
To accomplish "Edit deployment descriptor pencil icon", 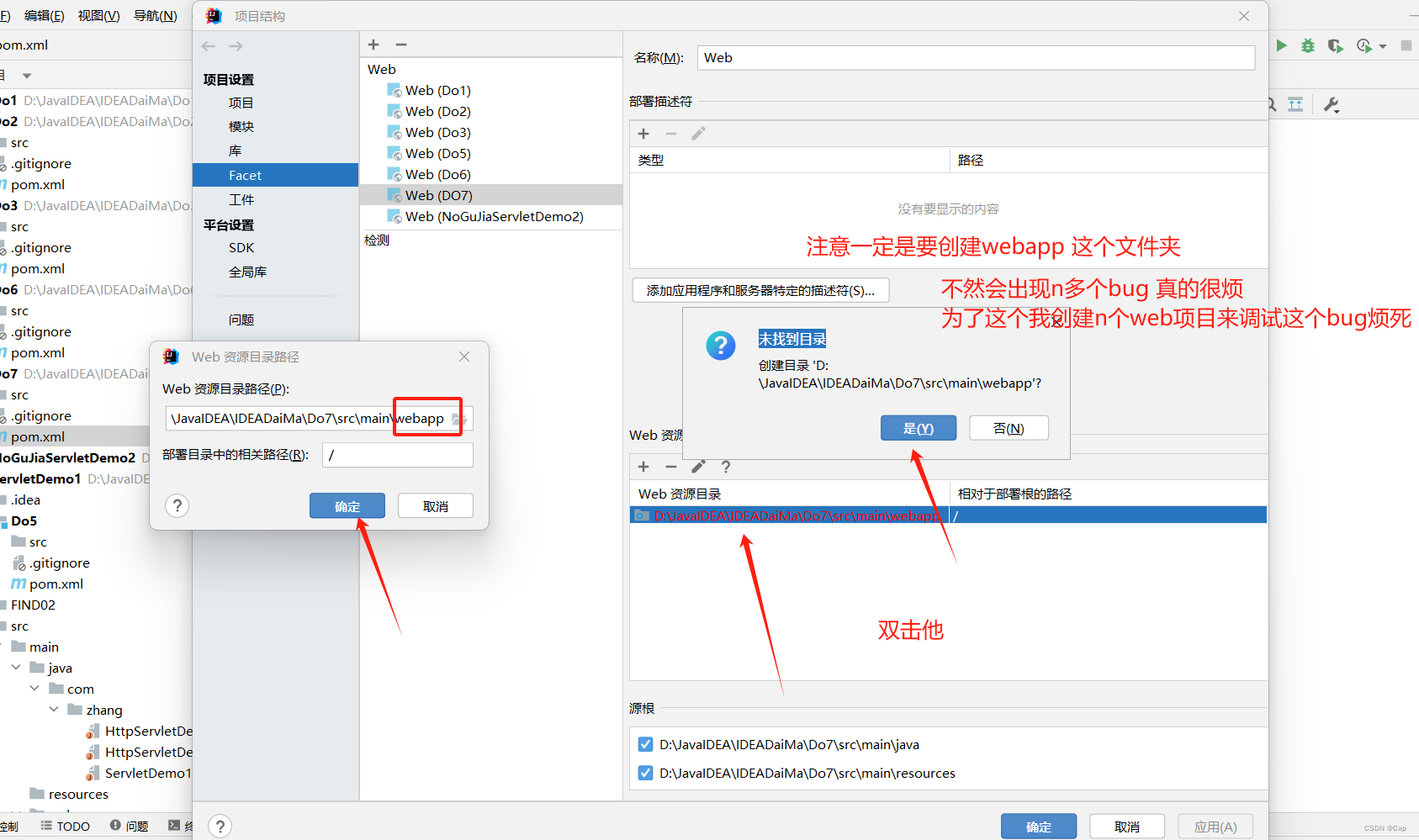I will pyautogui.click(x=698, y=134).
